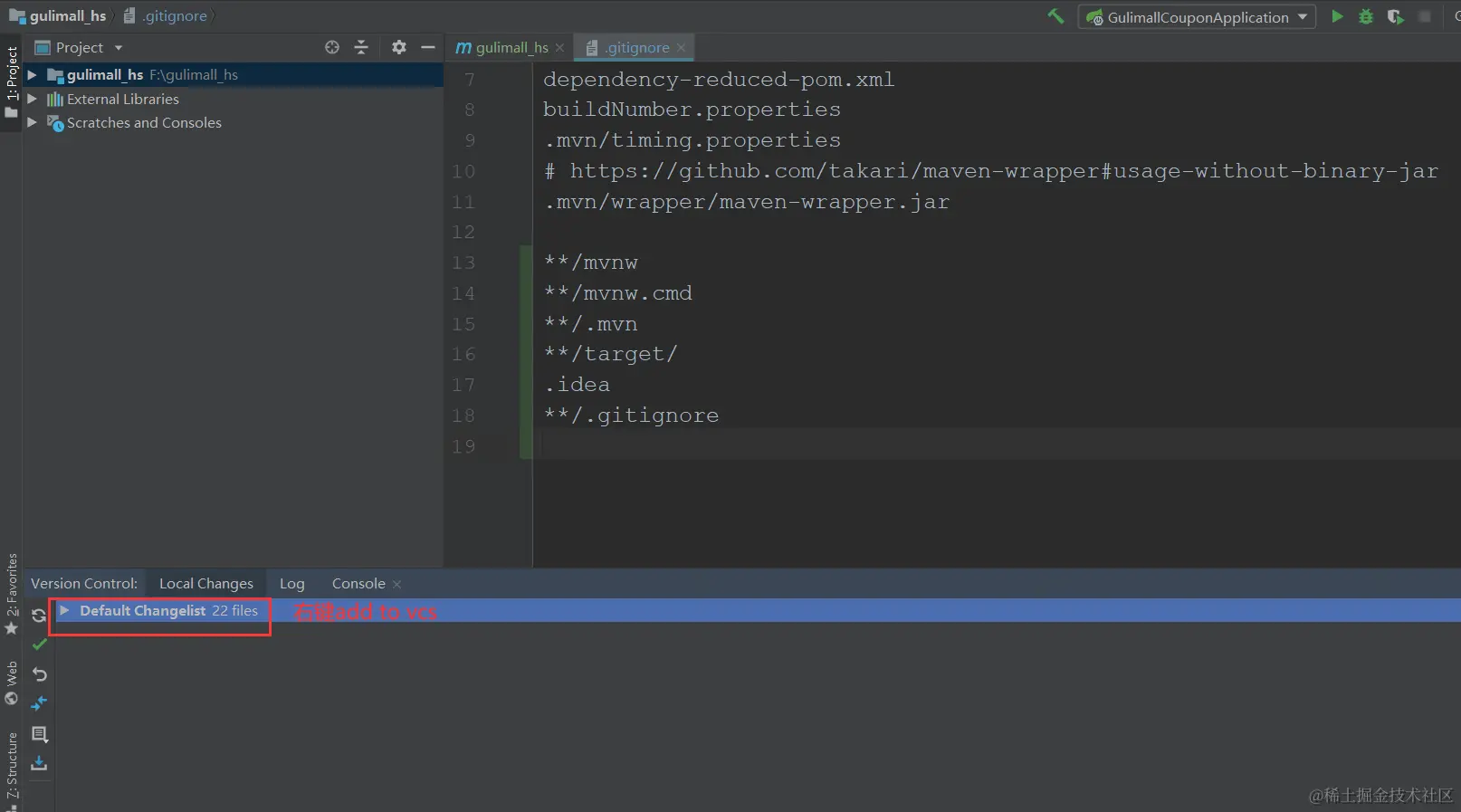The width and height of the screenshot is (1461, 812).
Task: Click the line dependency-reduced-pom.xml
Action: pyautogui.click(x=719, y=80)
